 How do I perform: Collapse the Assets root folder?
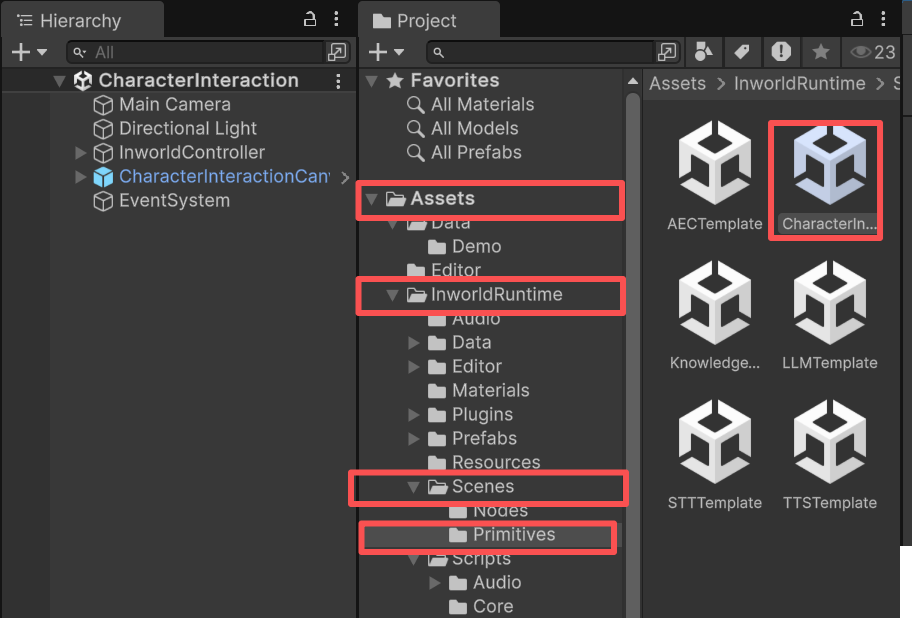[x=372, y=199]
